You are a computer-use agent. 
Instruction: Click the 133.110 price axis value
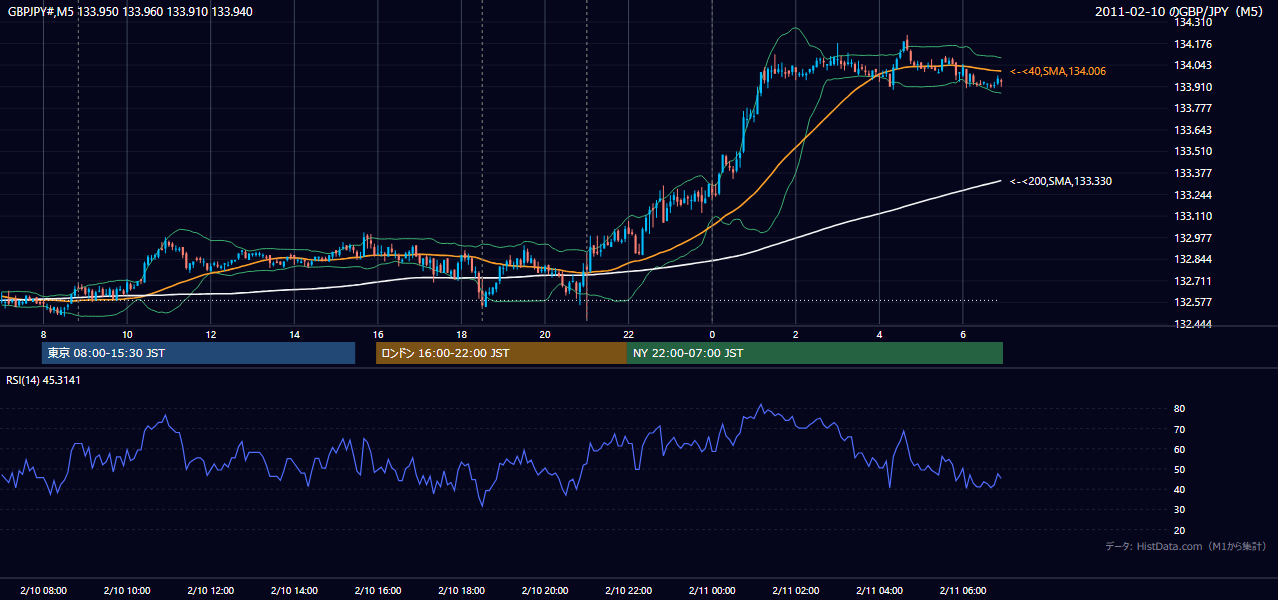click(x=1194, y=216)
